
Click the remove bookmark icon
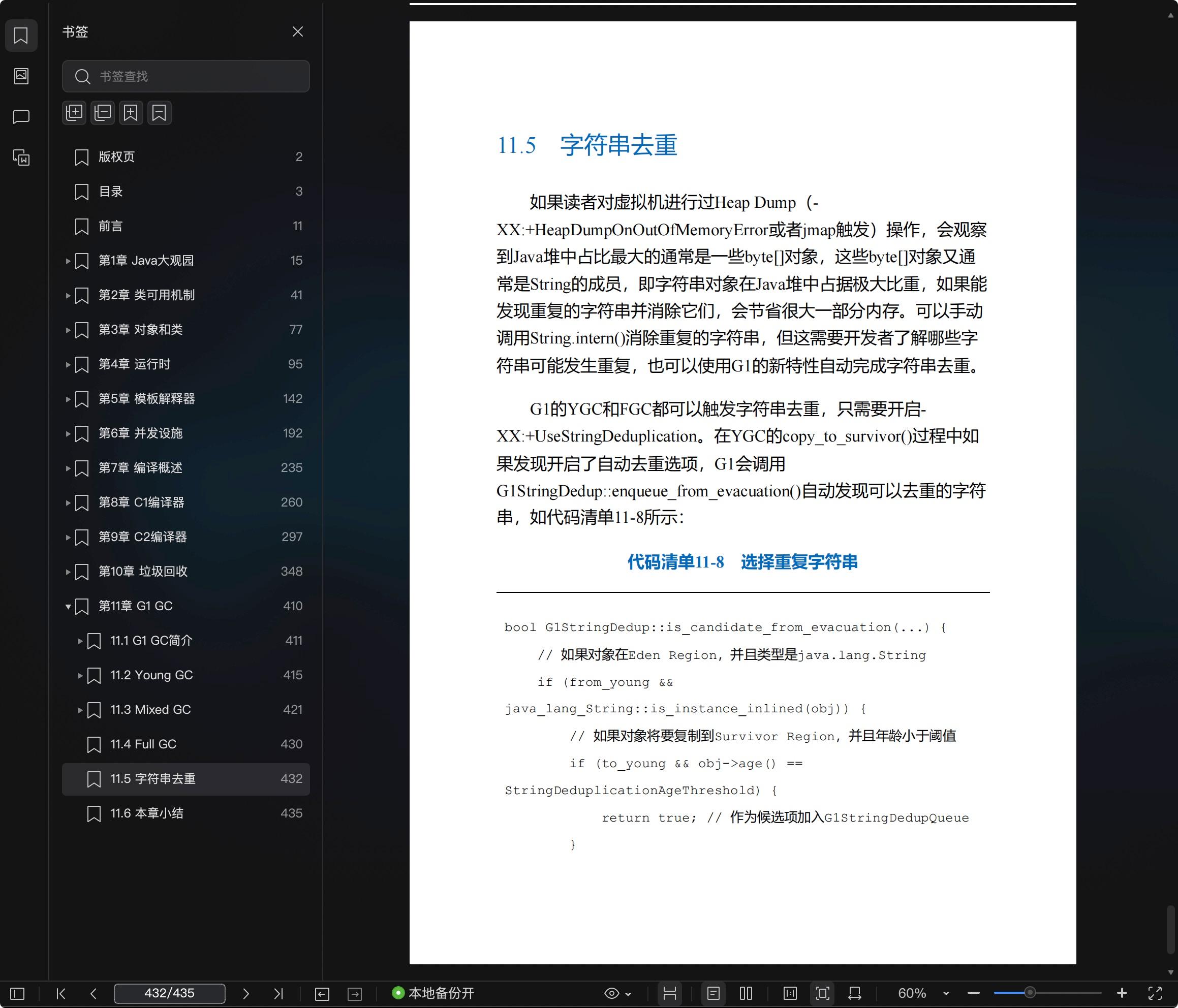pyautogui.click(x=159, y=113)
